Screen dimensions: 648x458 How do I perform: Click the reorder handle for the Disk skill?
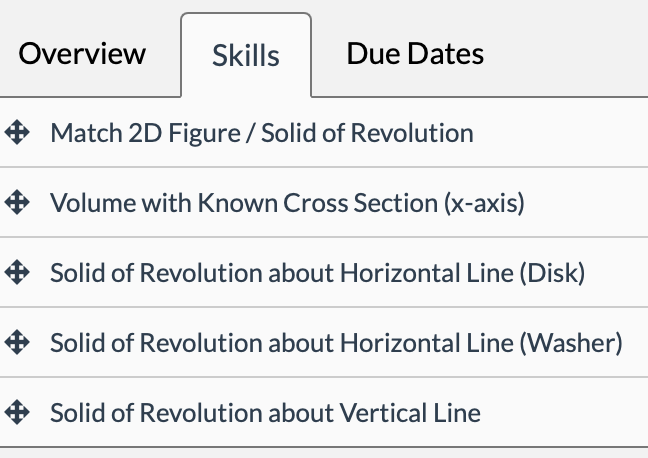tap(15, 272)
